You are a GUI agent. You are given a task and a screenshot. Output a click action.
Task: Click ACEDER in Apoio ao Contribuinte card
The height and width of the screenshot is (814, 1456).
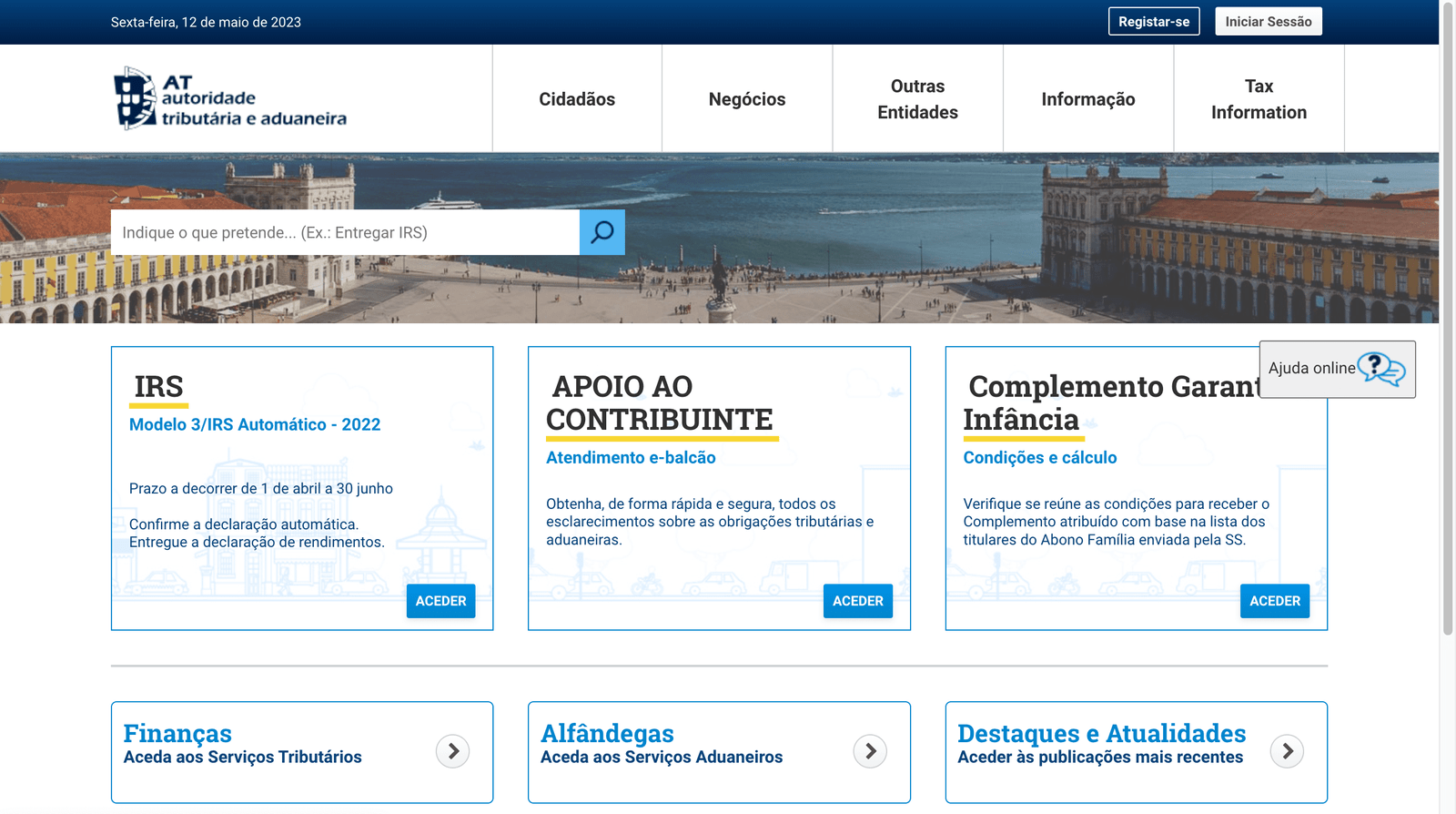click(x=857, y=601)
